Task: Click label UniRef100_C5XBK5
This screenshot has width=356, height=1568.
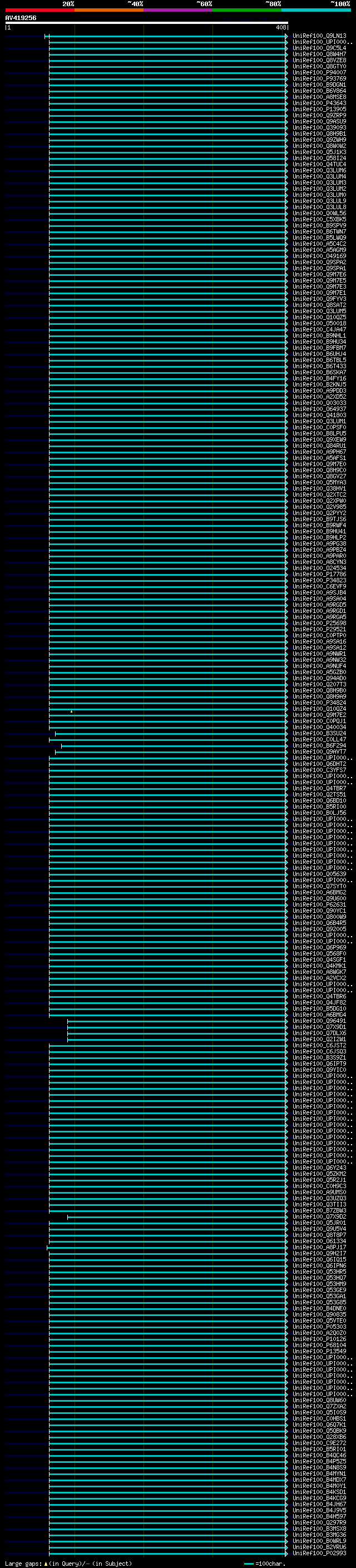Action: point(319,219)
